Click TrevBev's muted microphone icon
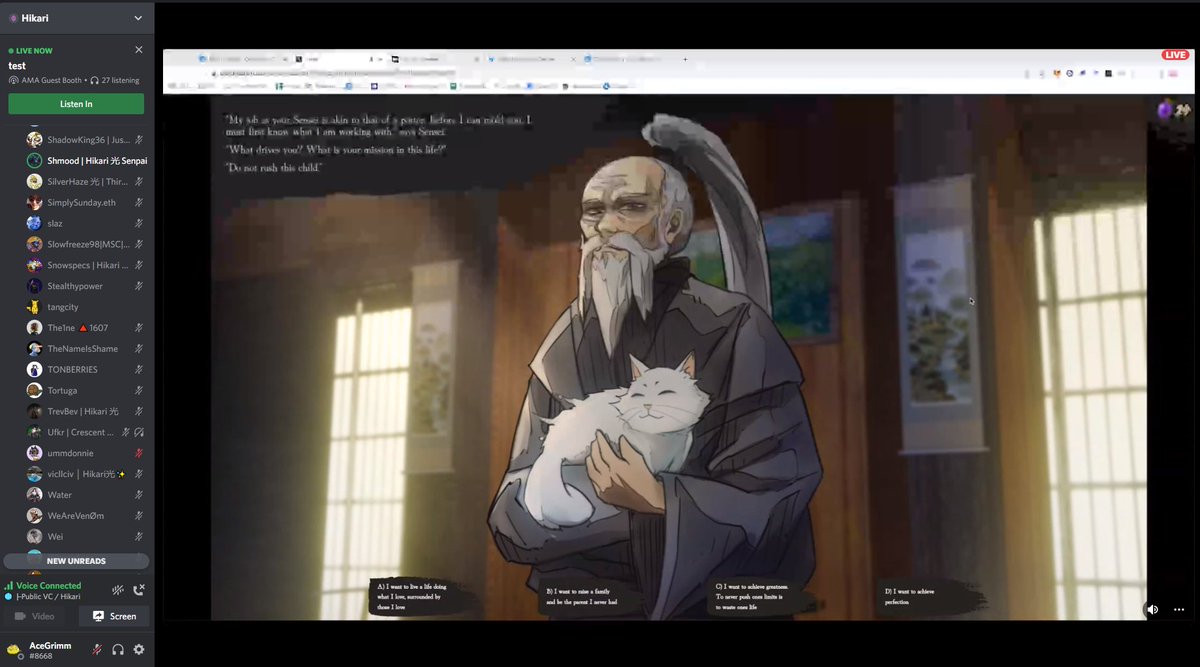1200x667 pixels. [140, 411]
